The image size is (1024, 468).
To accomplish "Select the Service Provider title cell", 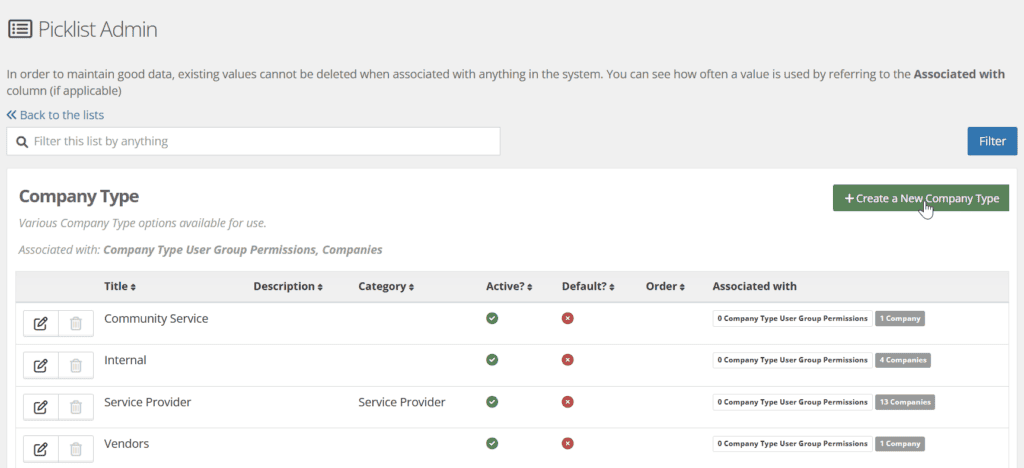I will click(x=148, y=402).
